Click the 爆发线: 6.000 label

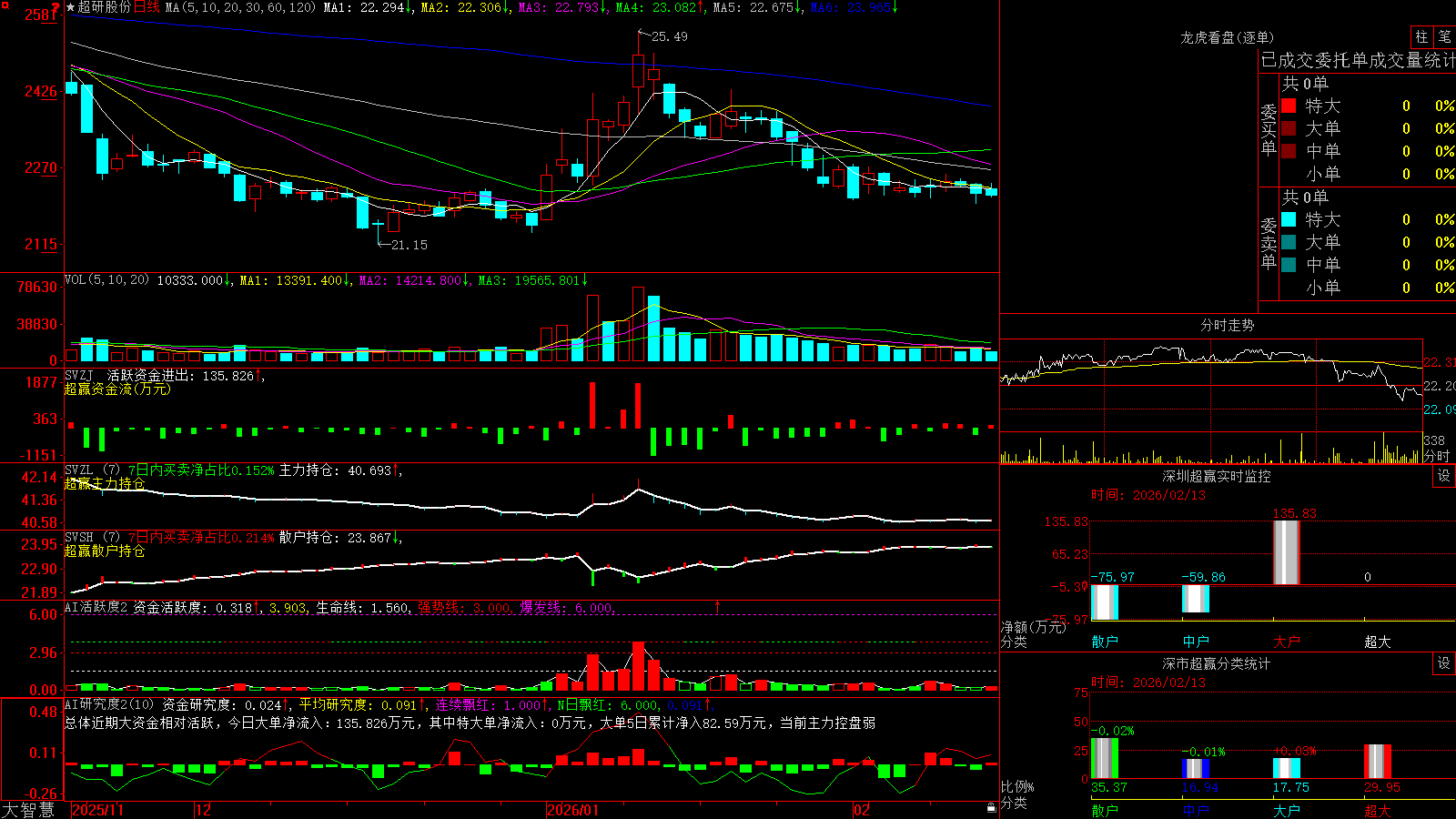tap(566, 608)
